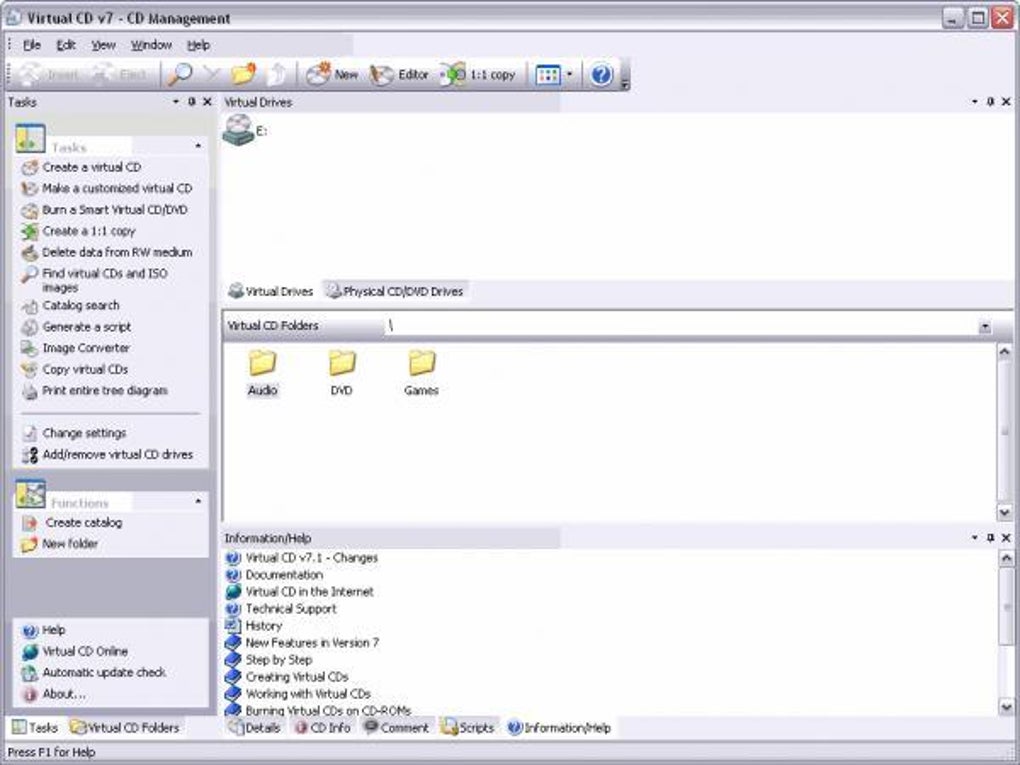Open Virtual Drives panel options arrow
Viewport: 1020px width, 765px height.
pyautogui.click(x=974, y=101)
